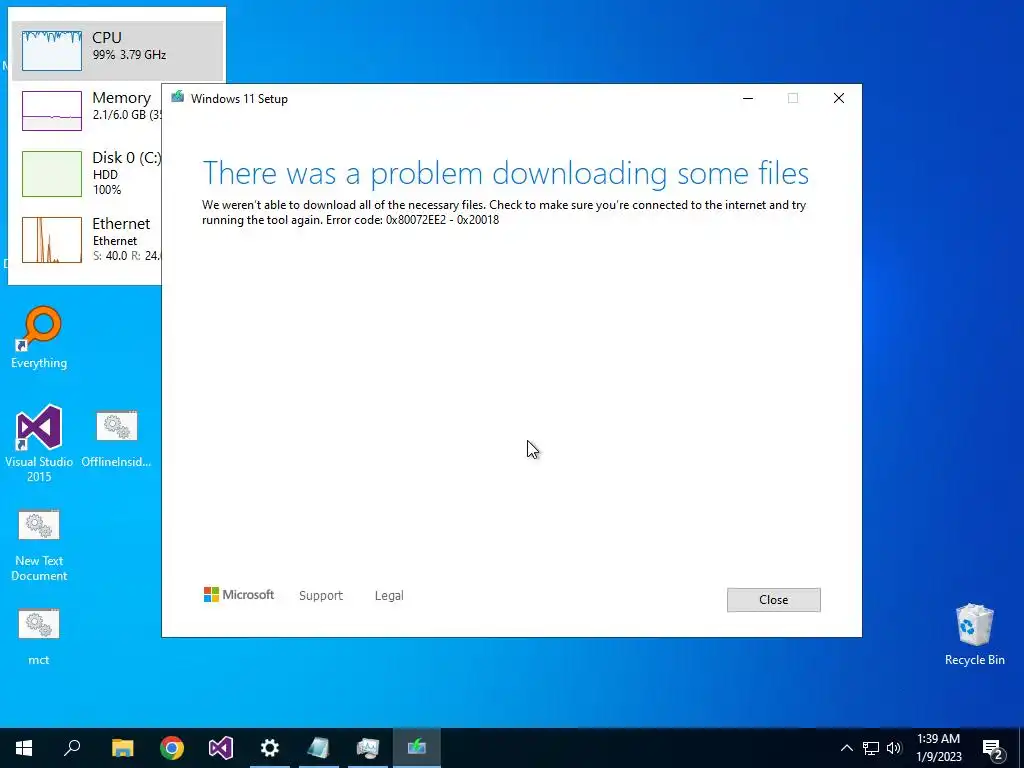Select the OfflineInsid... desktop file icon

[x=116, y=439]
